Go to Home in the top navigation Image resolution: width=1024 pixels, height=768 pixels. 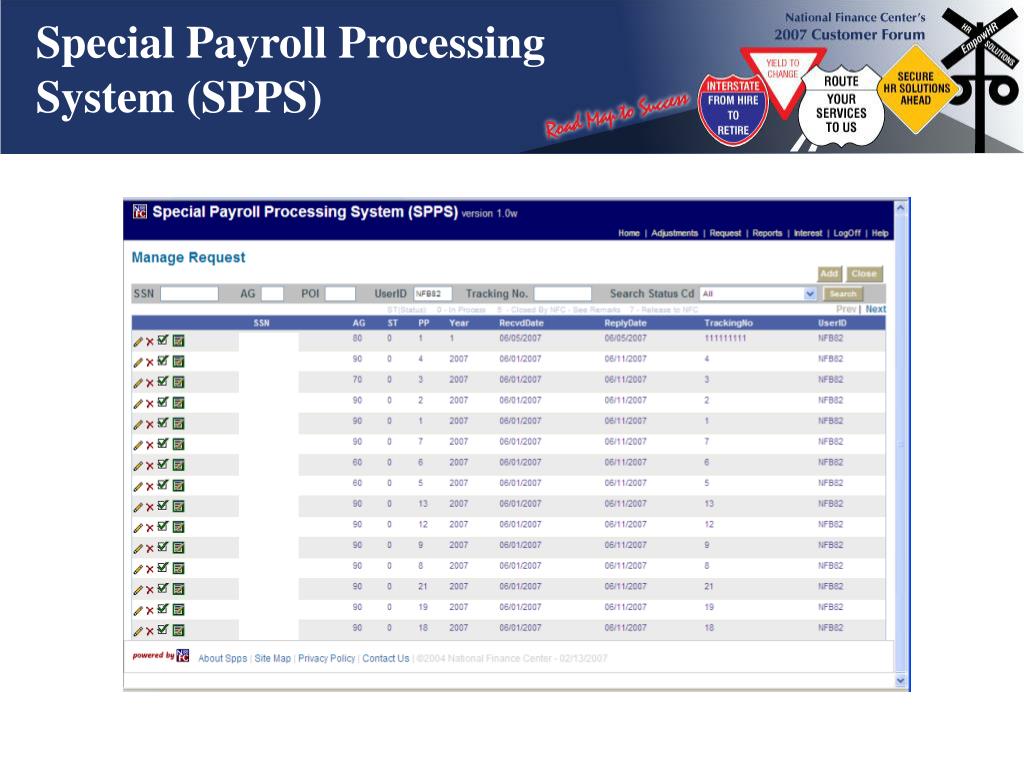pyautogui.click(x=629, y=233)
